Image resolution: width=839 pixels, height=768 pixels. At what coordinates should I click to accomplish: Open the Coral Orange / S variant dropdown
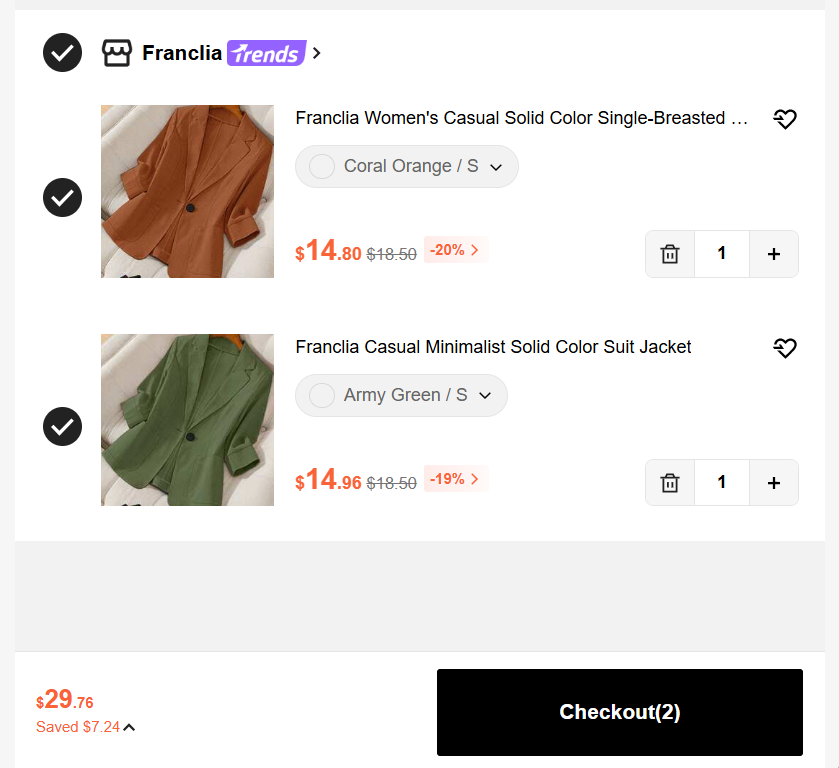point(407,166)
